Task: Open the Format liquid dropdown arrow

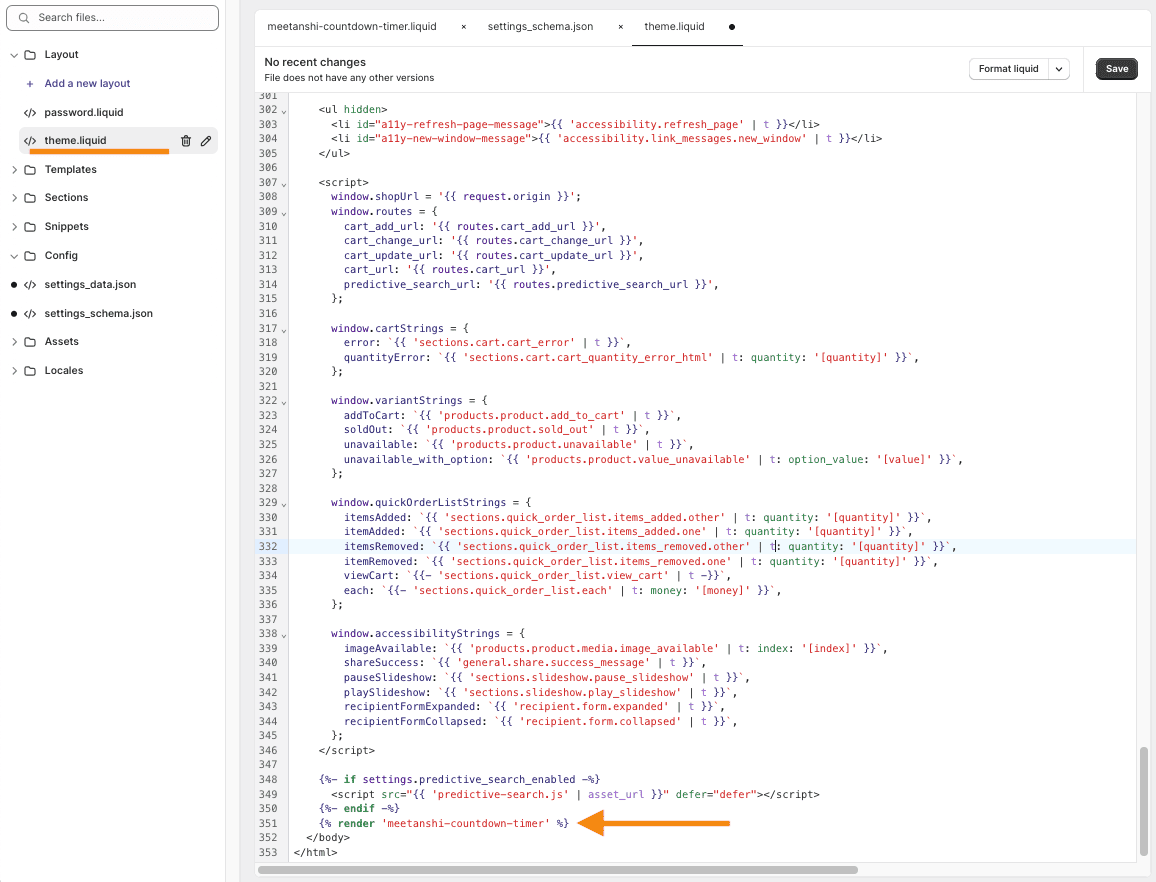Action: pyautogui.click(x=1060, y=69)
